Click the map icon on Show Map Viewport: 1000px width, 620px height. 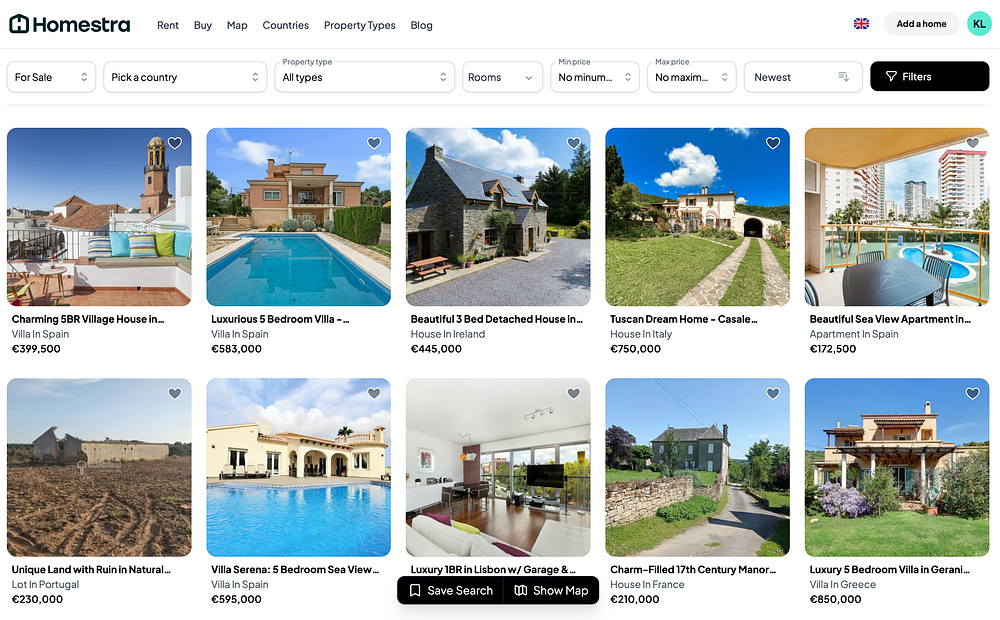[520, 591]
